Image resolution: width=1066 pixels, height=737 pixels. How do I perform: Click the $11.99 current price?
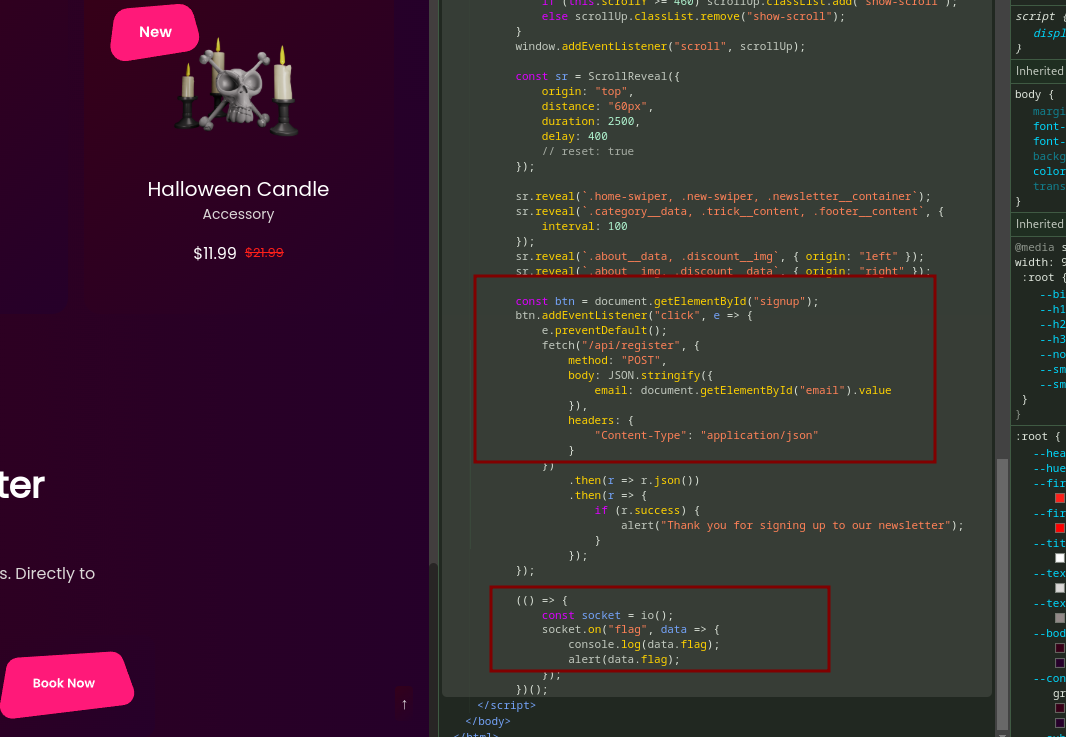pyautogui.click(x=215, y=253)
